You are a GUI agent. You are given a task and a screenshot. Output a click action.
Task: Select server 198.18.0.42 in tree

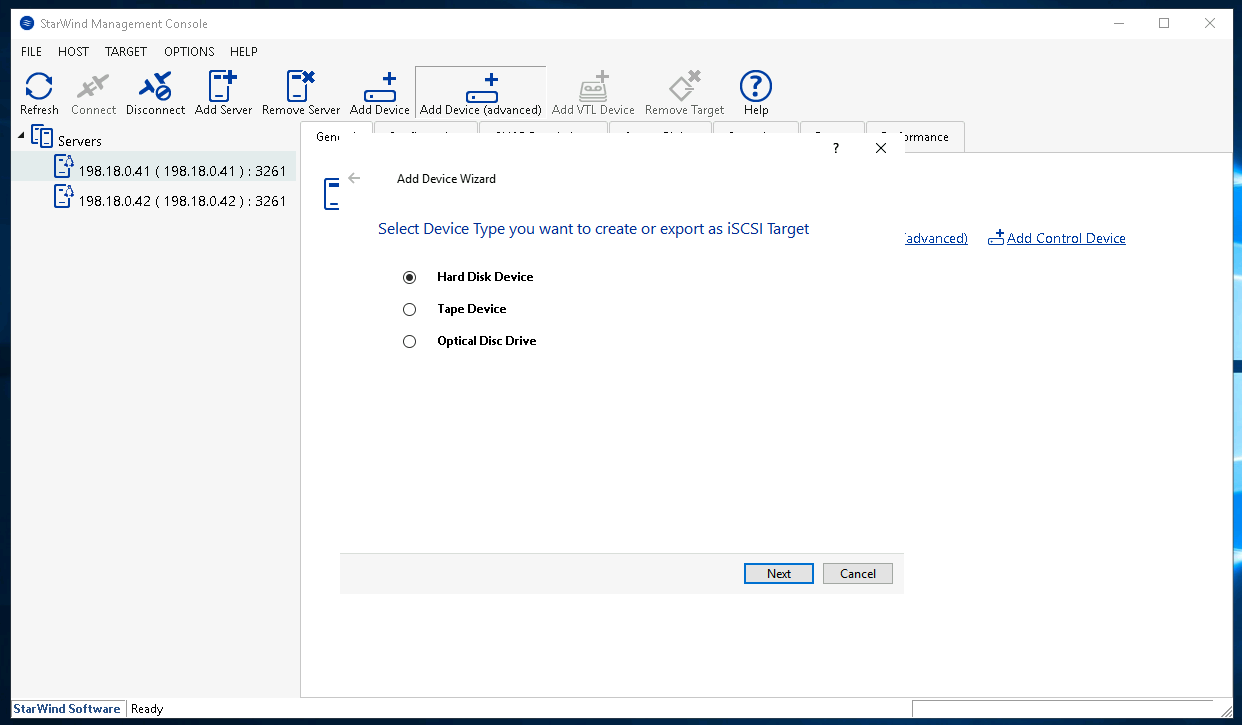[x=181, y=201]
